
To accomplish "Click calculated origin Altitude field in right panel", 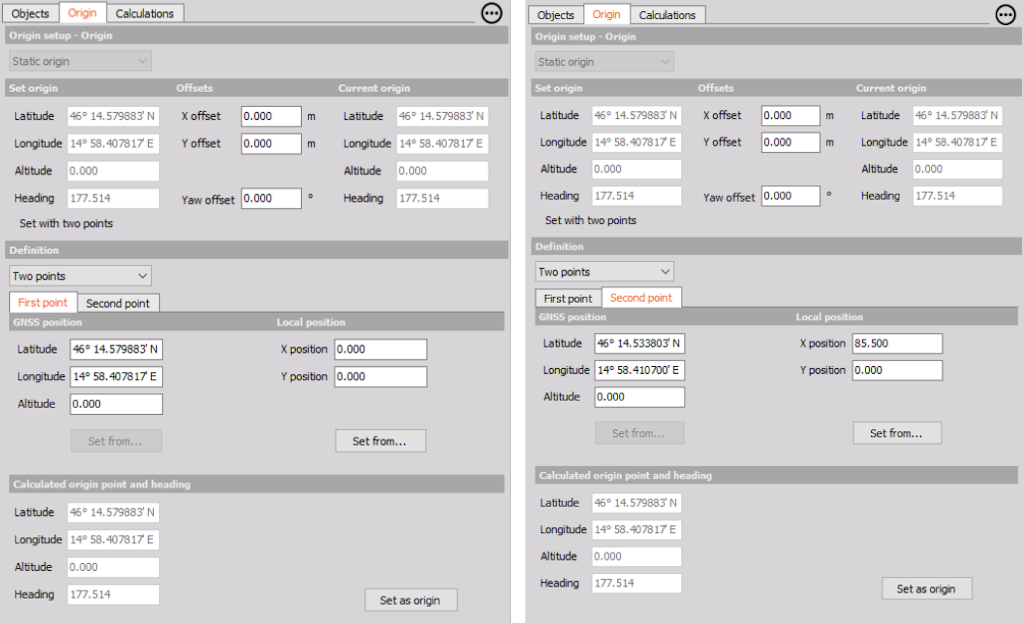I will point(637,556).
